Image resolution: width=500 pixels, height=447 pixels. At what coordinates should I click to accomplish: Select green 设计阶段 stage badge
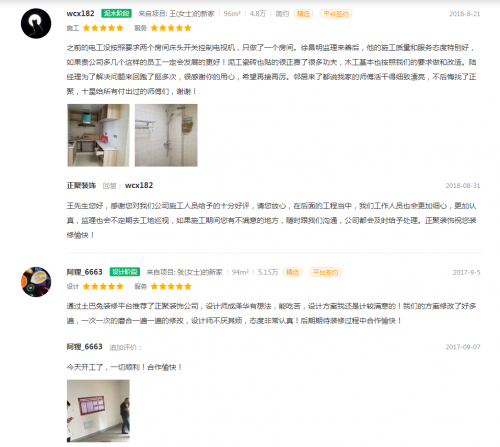(125, 272)
